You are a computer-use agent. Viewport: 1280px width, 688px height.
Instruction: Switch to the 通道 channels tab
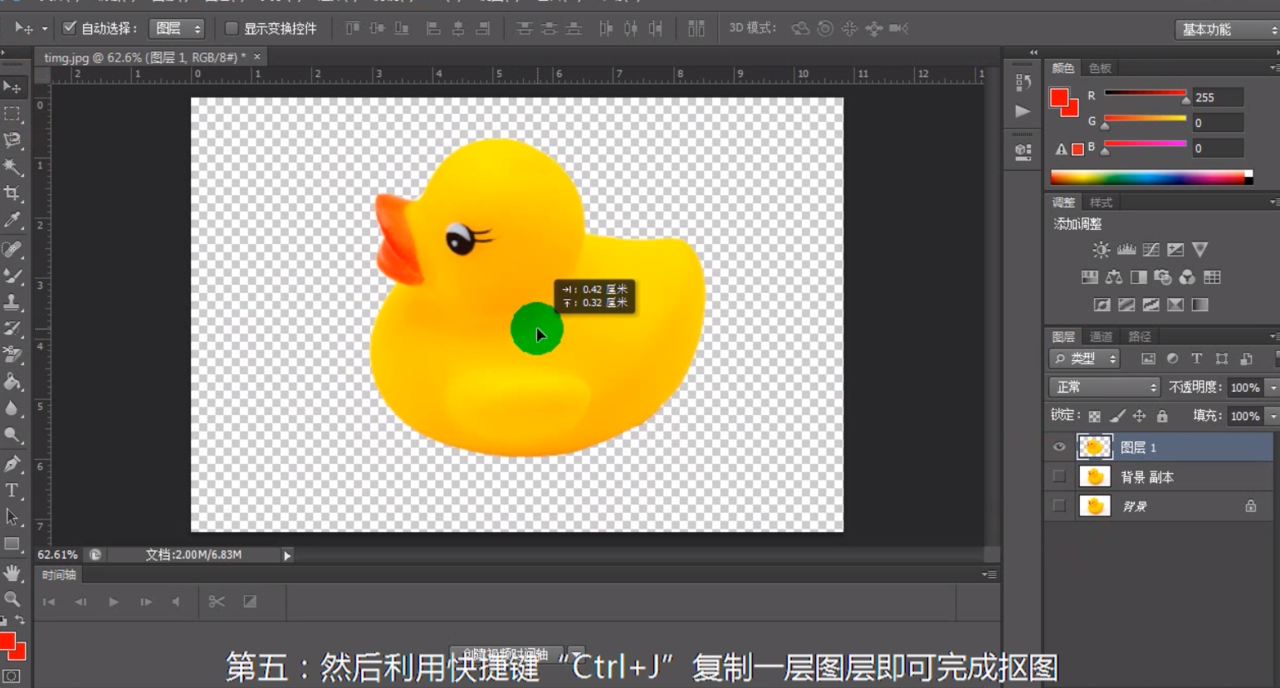[x=1101, y=336]
